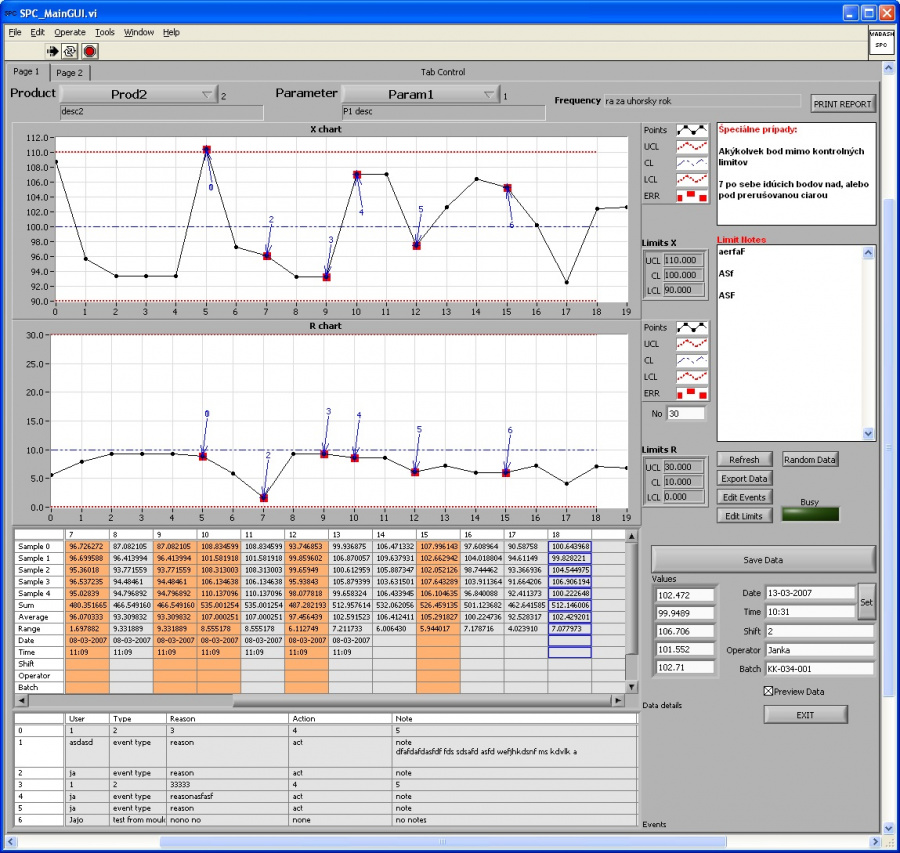Toggle the Preview Data checkbox
900x853 pixels.
click(768, 691)
